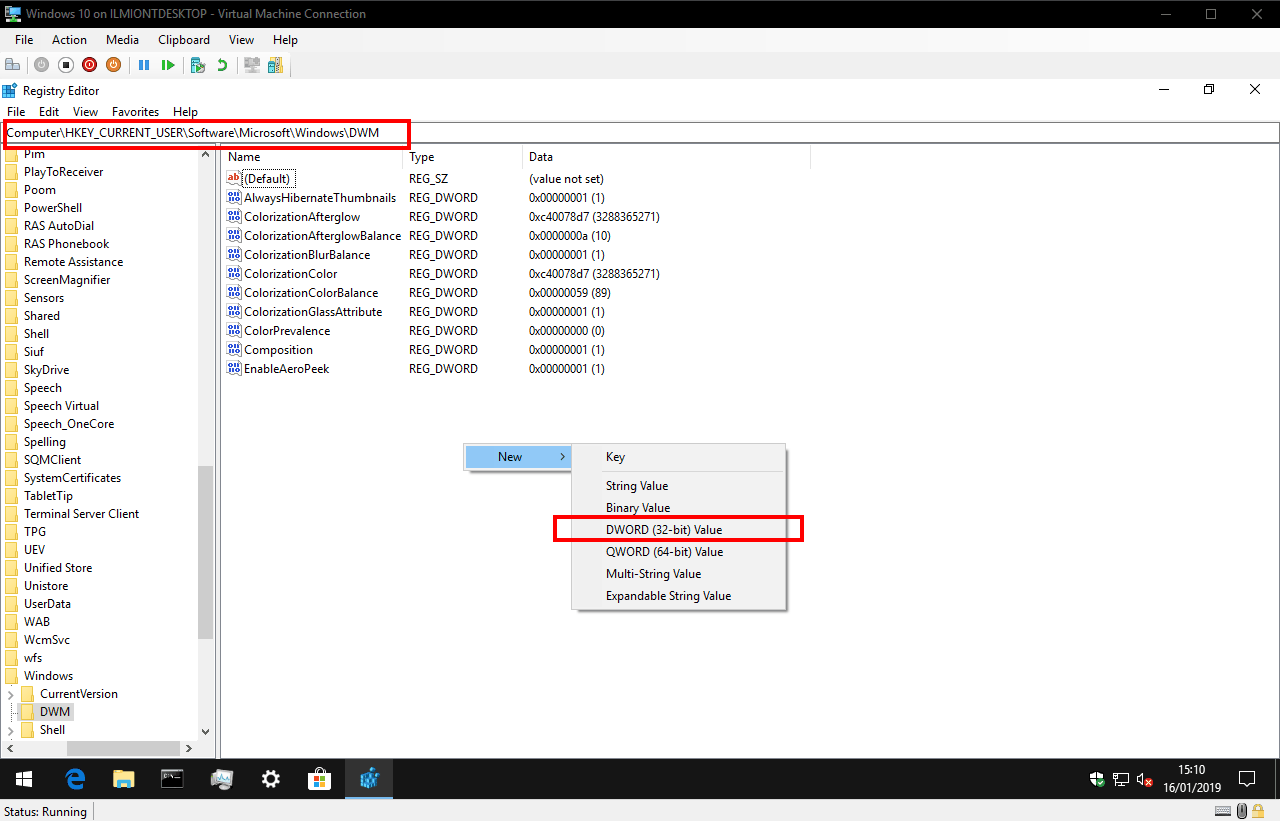Select the SystemCertificates key
This screenshot has height=821, width=1280.
tap(72, 478)
